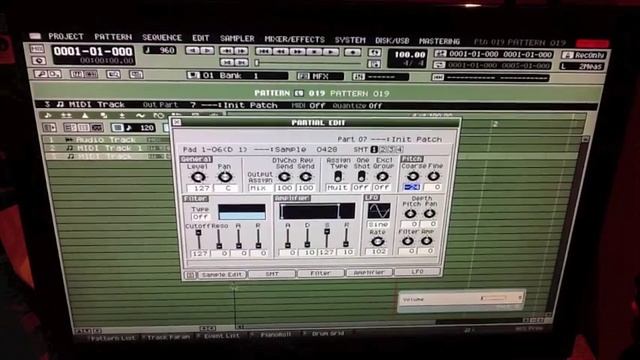Select the Audio Track row

click(105, 140)
